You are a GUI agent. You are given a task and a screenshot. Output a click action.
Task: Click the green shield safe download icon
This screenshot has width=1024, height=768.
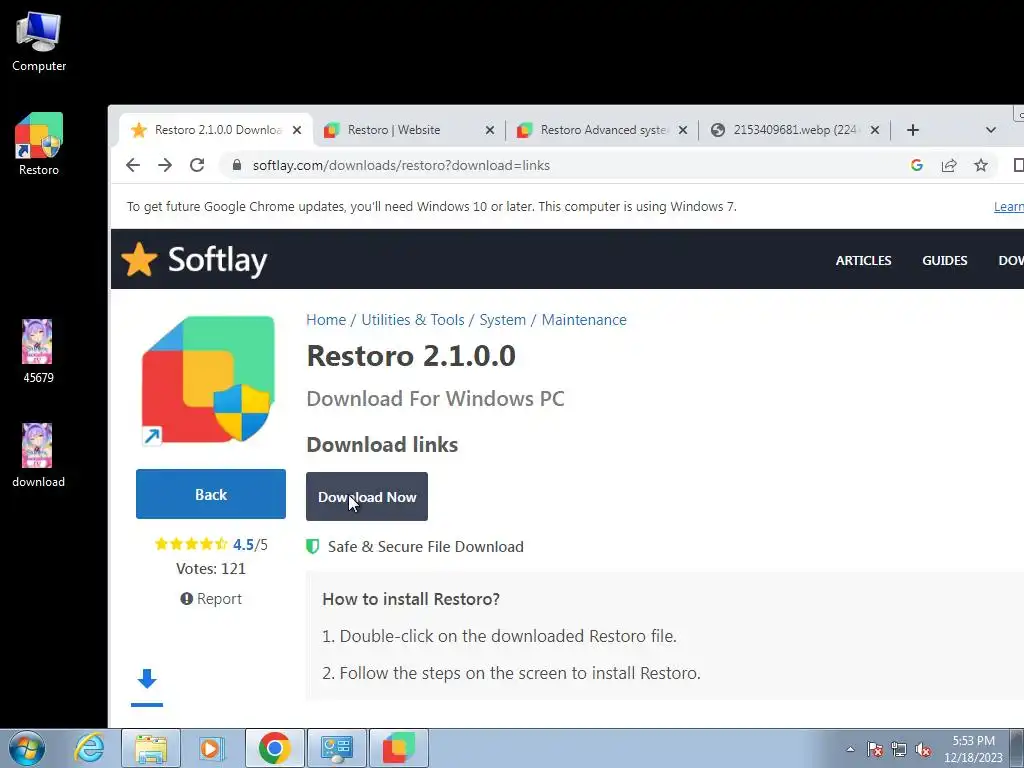(x=313, y=546)
